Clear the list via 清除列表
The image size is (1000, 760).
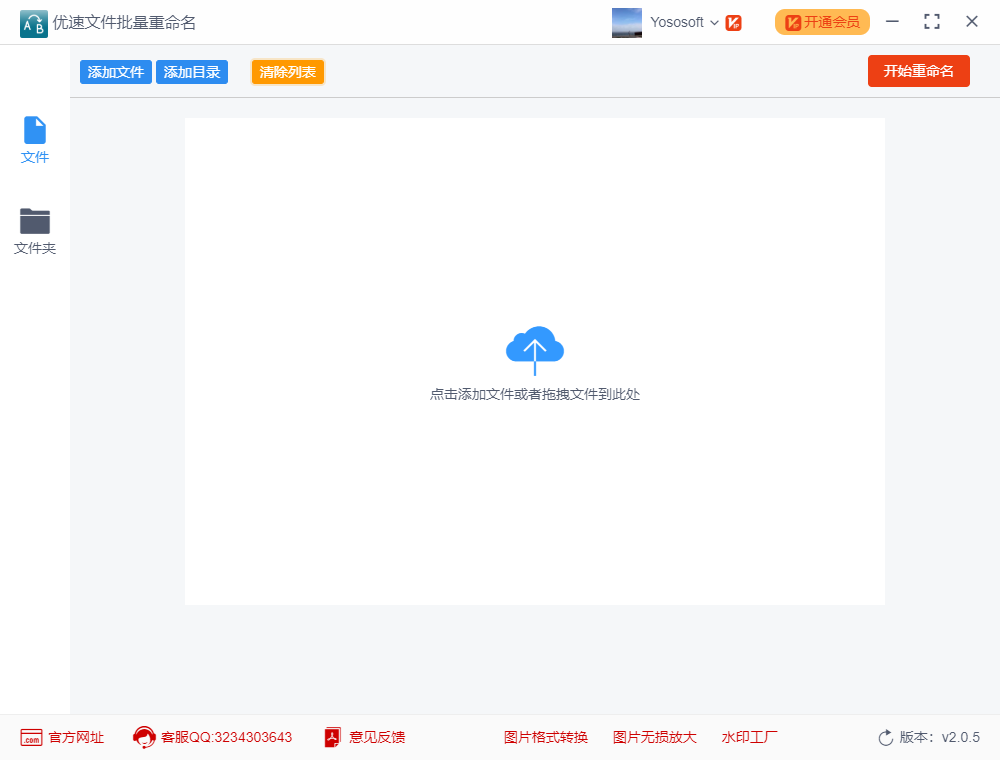[287, 71]
